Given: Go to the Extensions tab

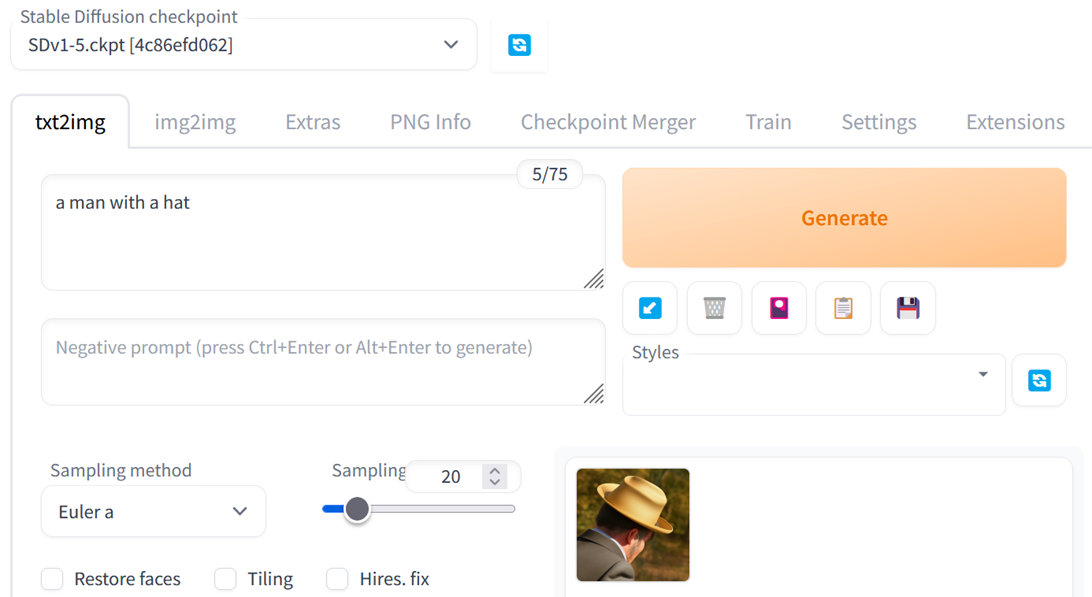Looking at the screenshot, I should 1015,122.
